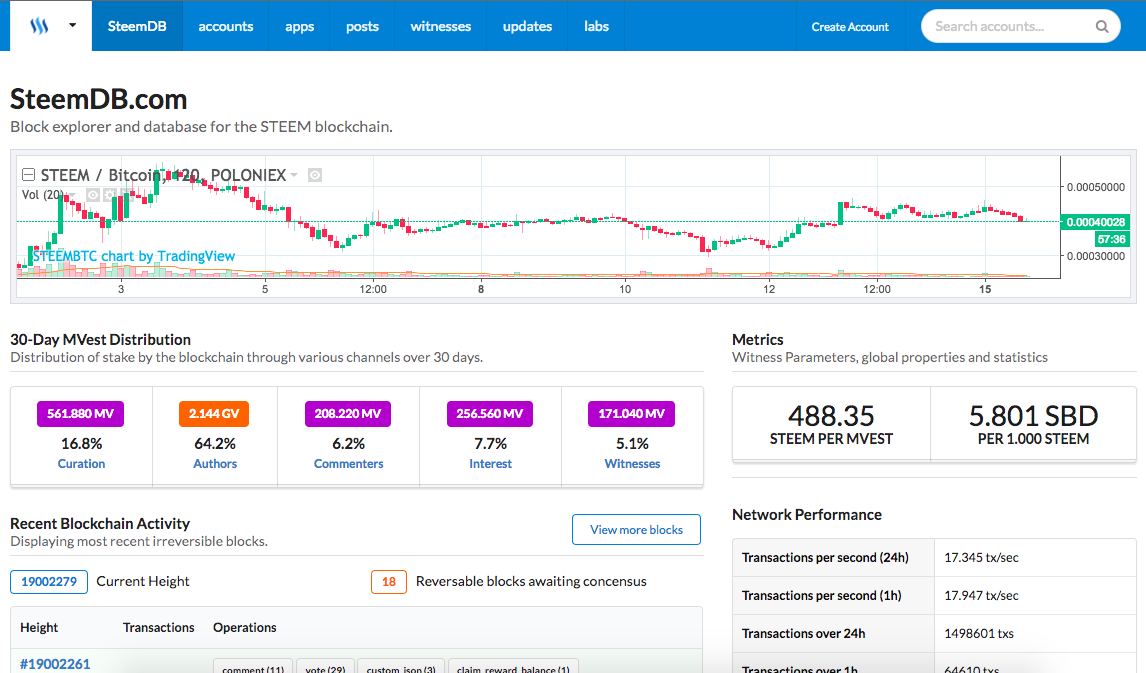Toggle visibility eye icon next to POLONIEX
Screen dimensions: 1146x673
tap(315, 175)
